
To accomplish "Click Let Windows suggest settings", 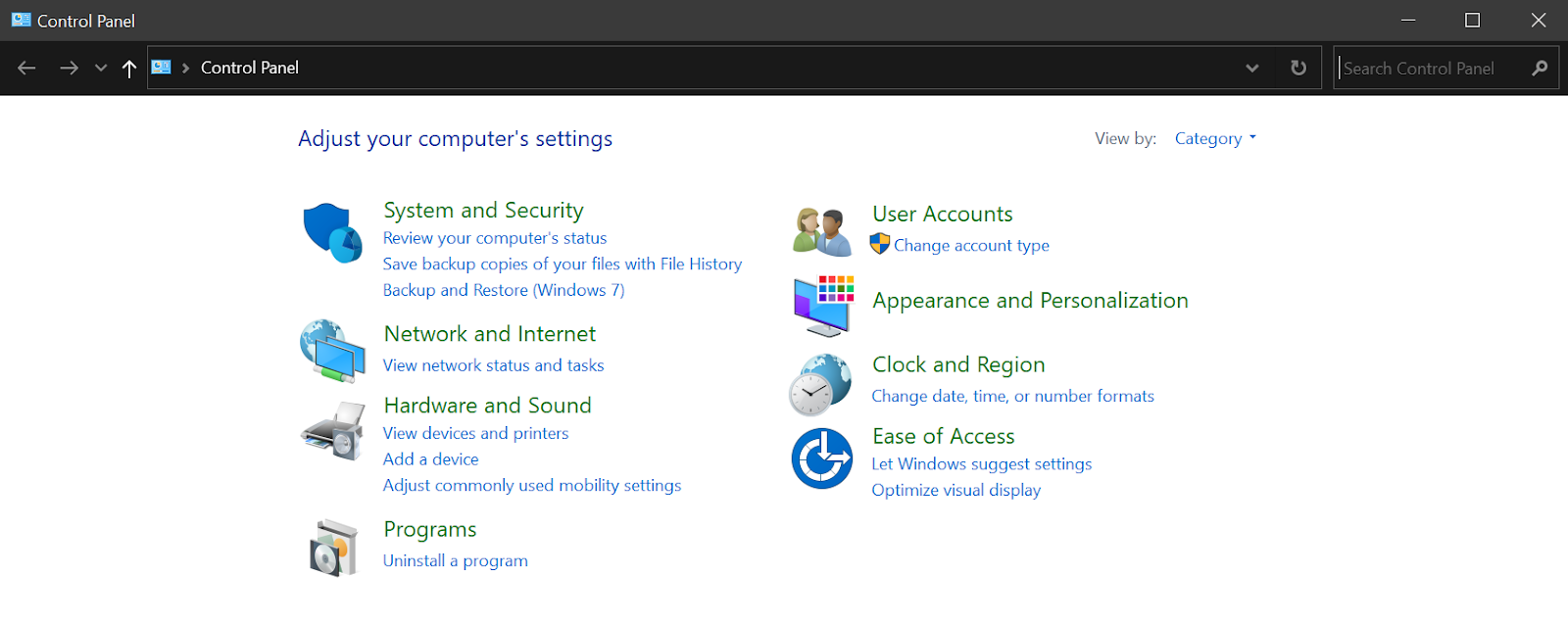I will [981, 463].
